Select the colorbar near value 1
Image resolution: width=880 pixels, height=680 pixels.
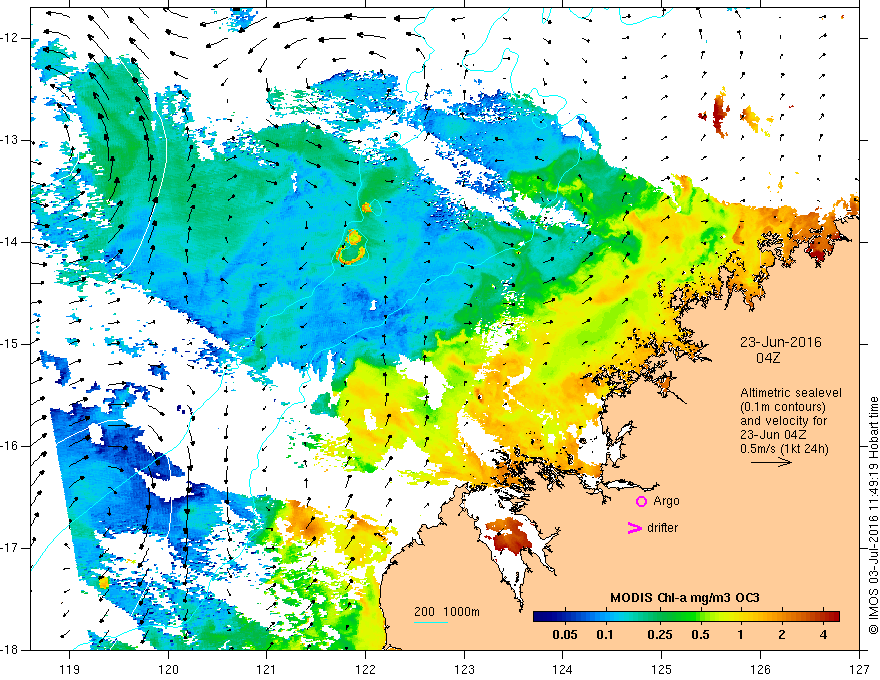(x=741, y=617)
